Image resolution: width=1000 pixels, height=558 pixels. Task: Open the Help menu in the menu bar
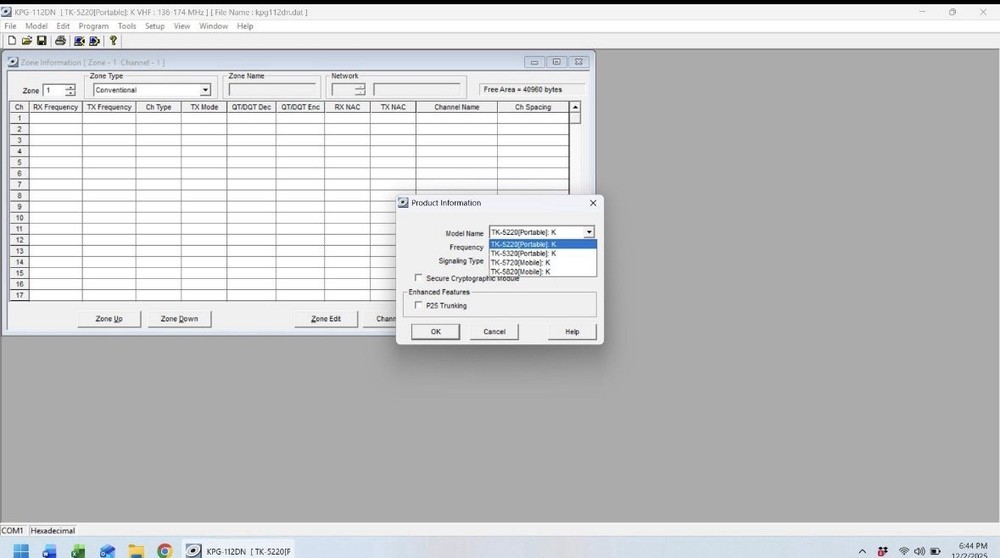tap(245, 26)
